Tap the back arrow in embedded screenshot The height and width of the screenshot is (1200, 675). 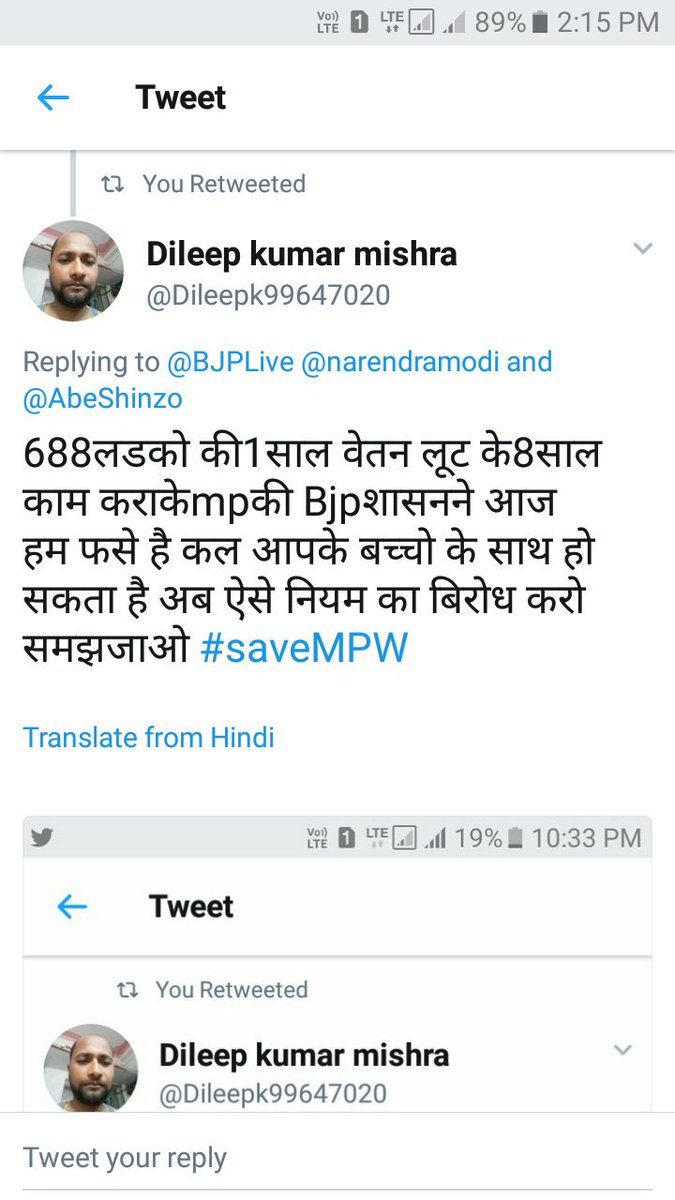pyautogui.click(x=71, y=906)
